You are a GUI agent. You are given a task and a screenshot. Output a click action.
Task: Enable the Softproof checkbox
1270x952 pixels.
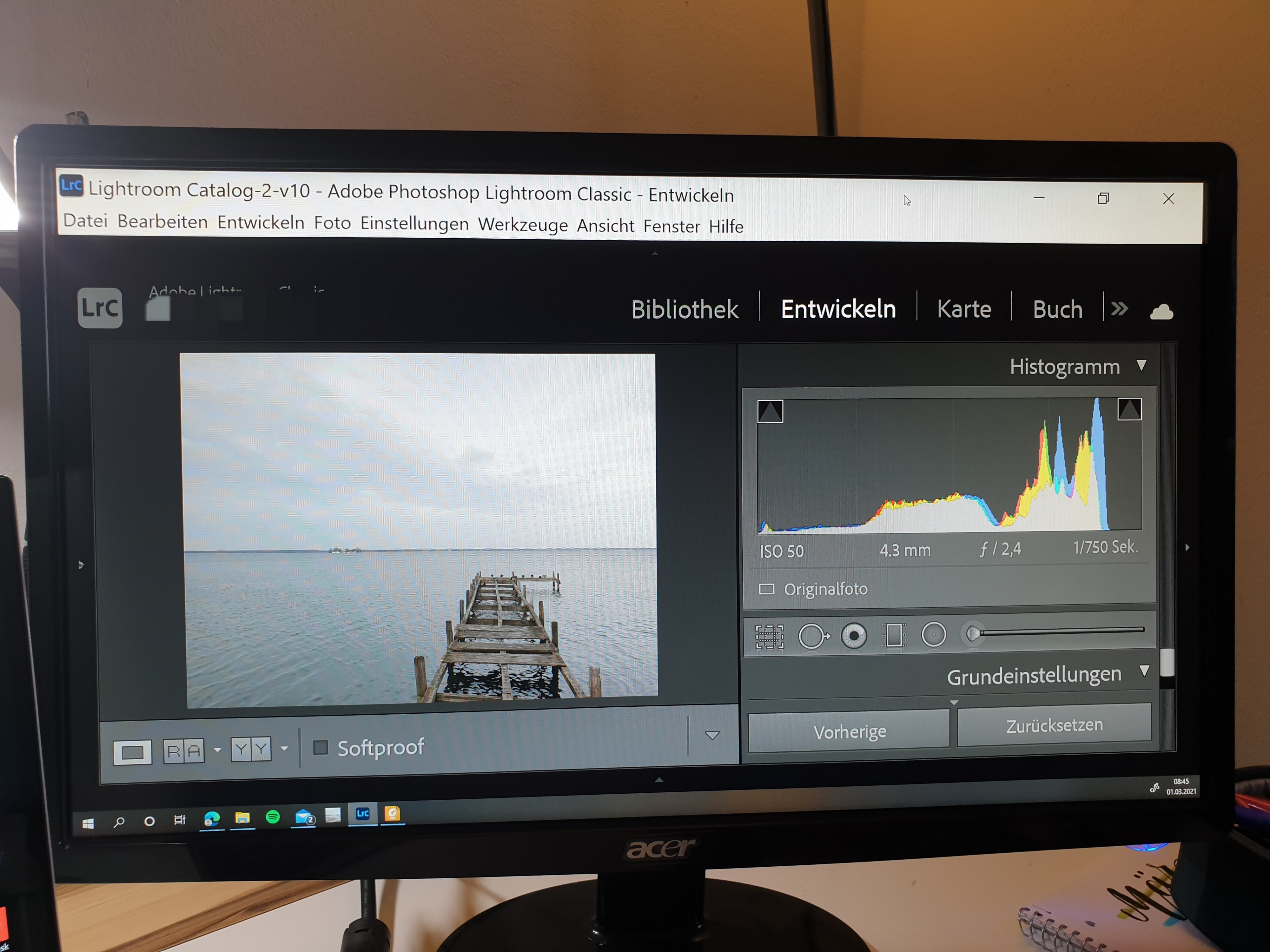pos(320,747)
